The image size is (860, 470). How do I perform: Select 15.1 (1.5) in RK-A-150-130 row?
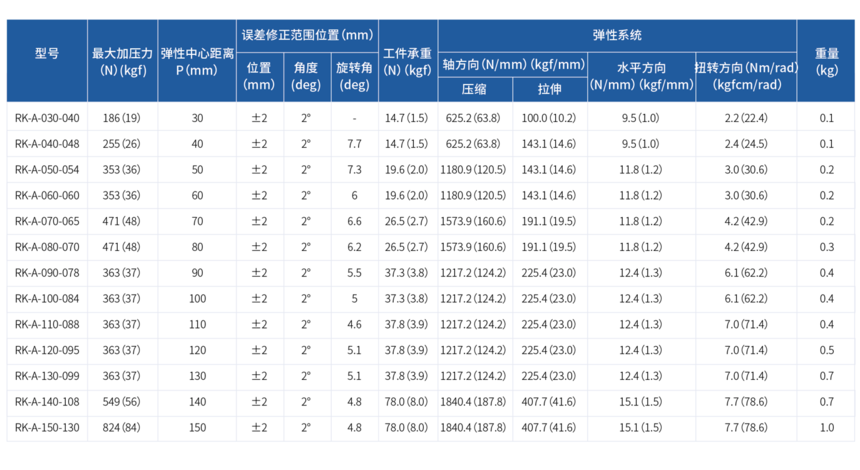pos(641,427)
